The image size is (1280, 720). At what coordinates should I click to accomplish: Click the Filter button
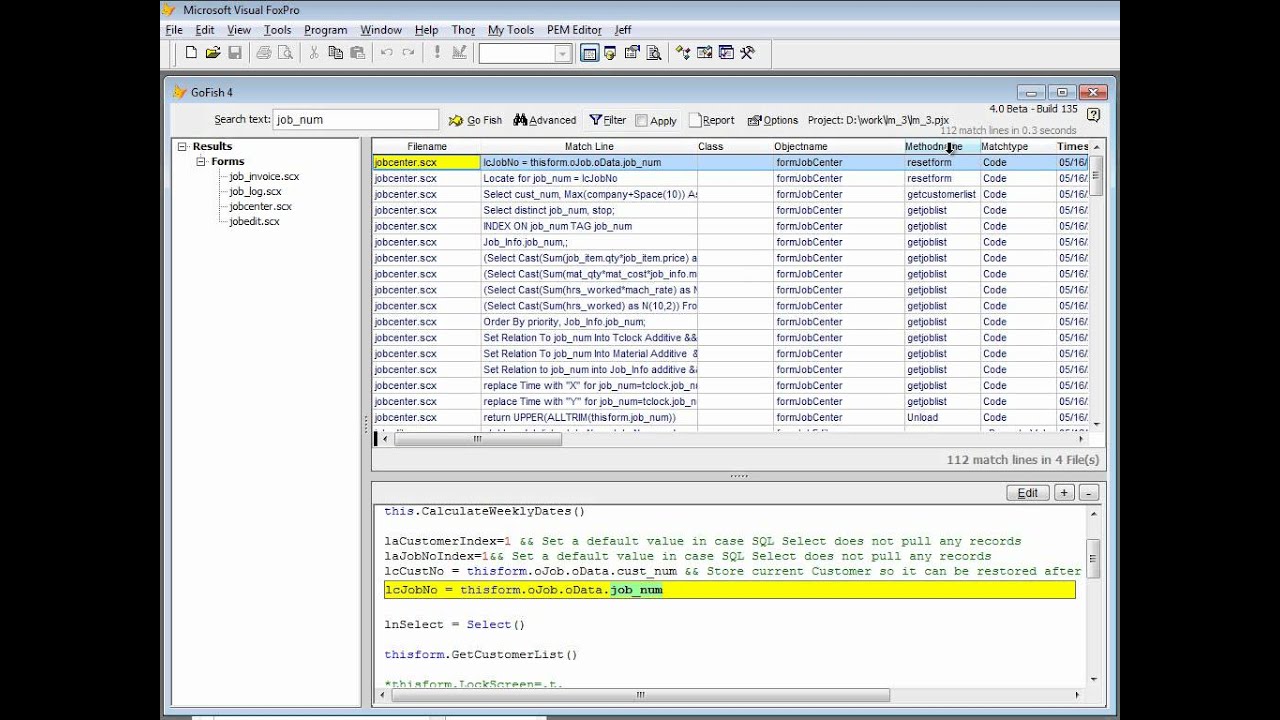pyautogui.click(x=608, y=120)
